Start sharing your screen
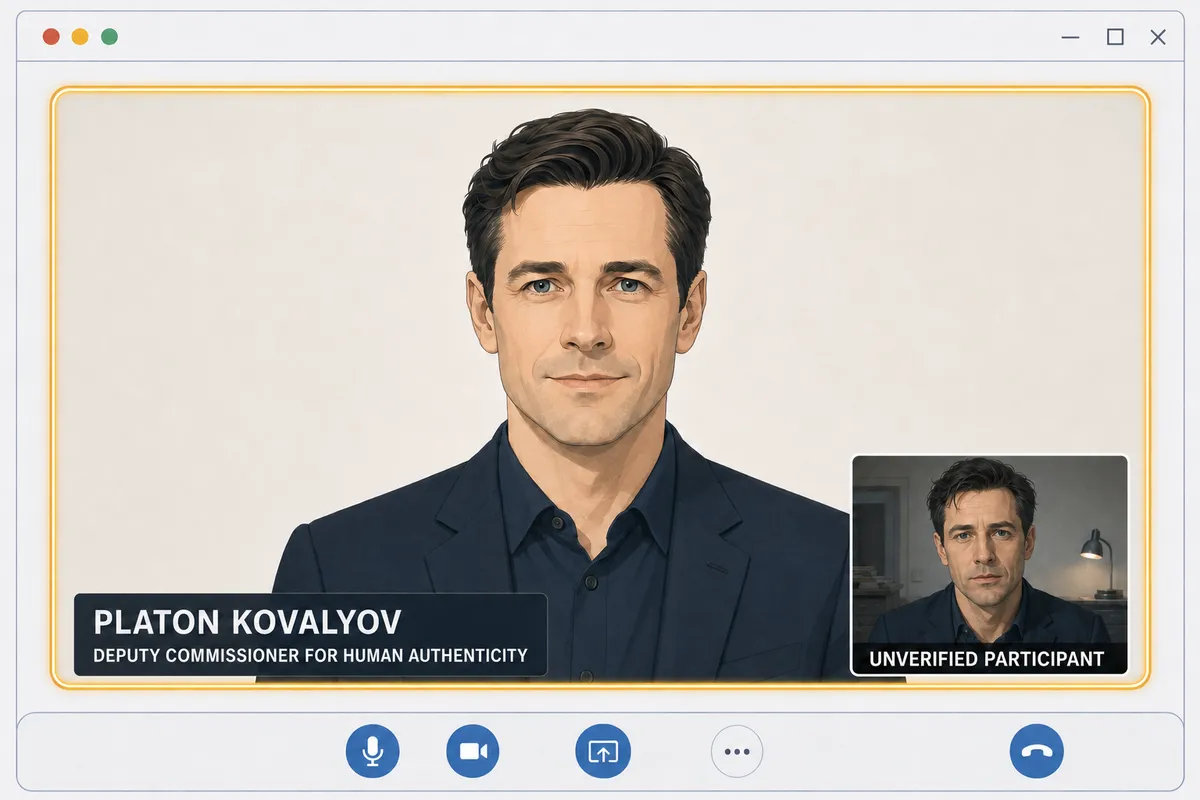 (x=603, y=751)
